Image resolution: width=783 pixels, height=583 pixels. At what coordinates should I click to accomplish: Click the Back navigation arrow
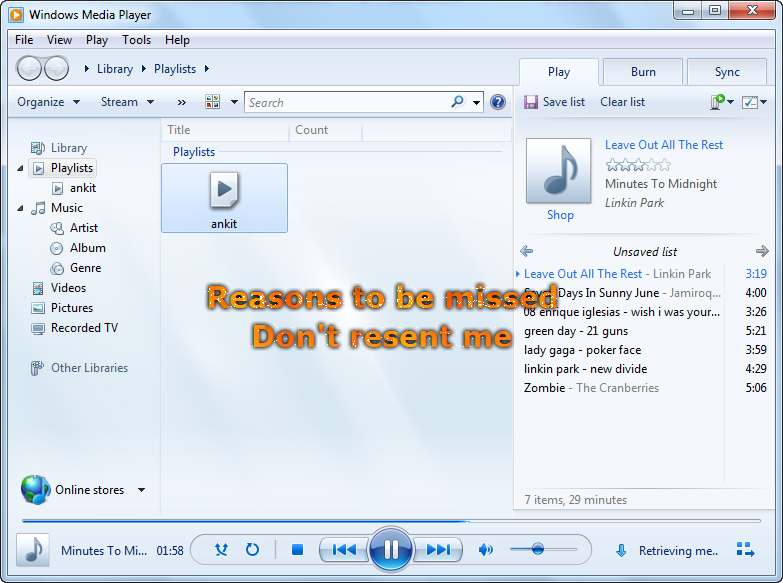tap(29, 68)
